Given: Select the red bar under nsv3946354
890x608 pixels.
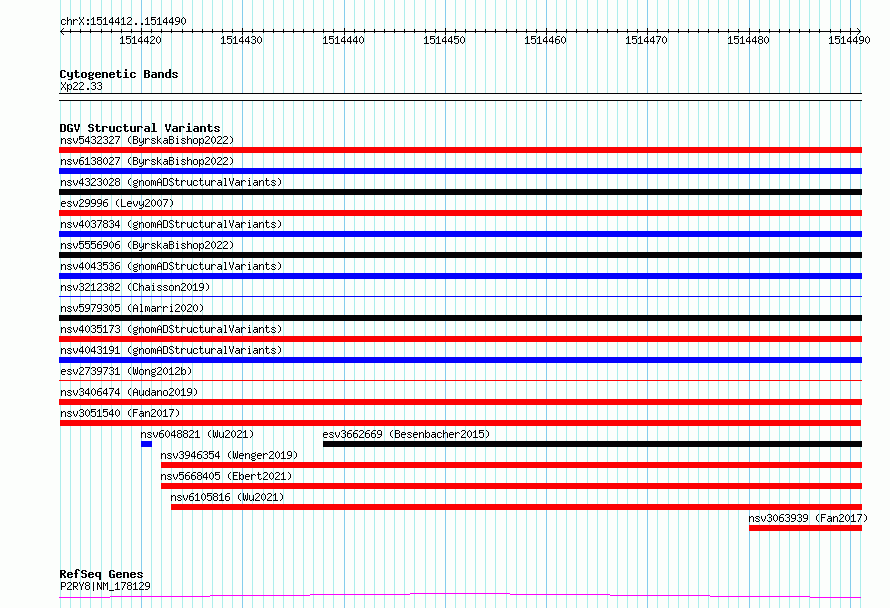Looking at the screenshot, I should pyautogui.click(x=511, y=465).
